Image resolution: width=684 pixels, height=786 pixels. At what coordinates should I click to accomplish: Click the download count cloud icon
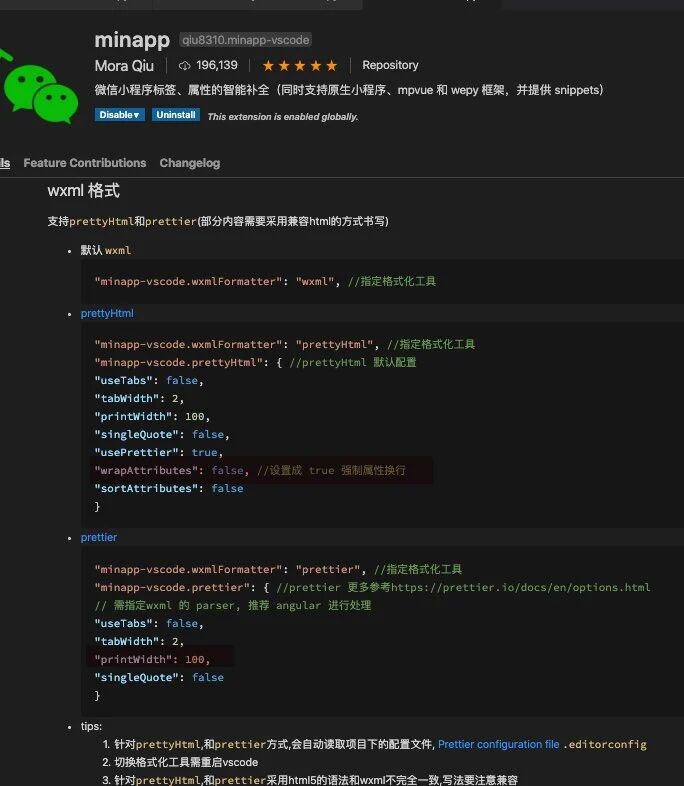point(184,66)
